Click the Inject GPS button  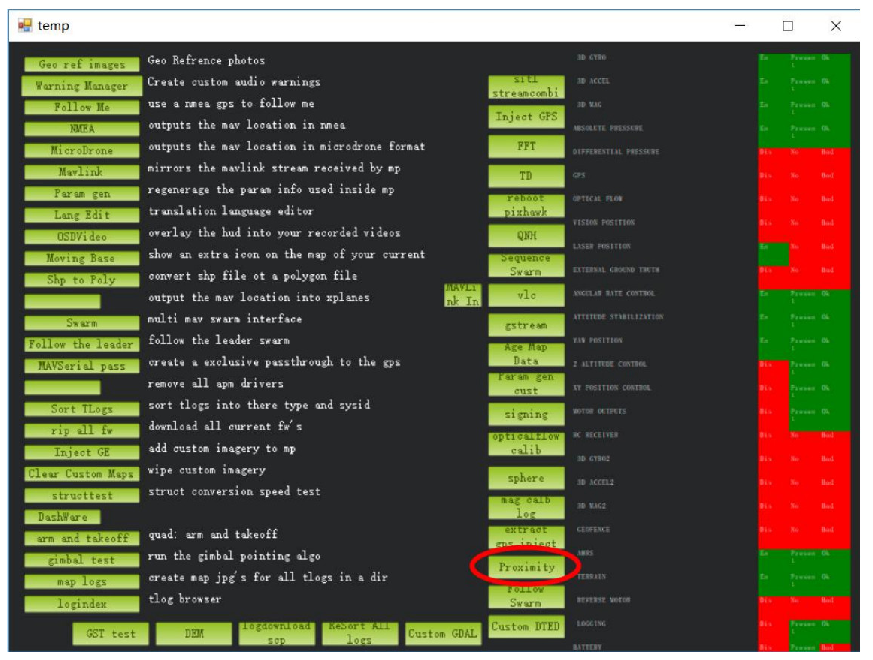(x=526, y=116)
